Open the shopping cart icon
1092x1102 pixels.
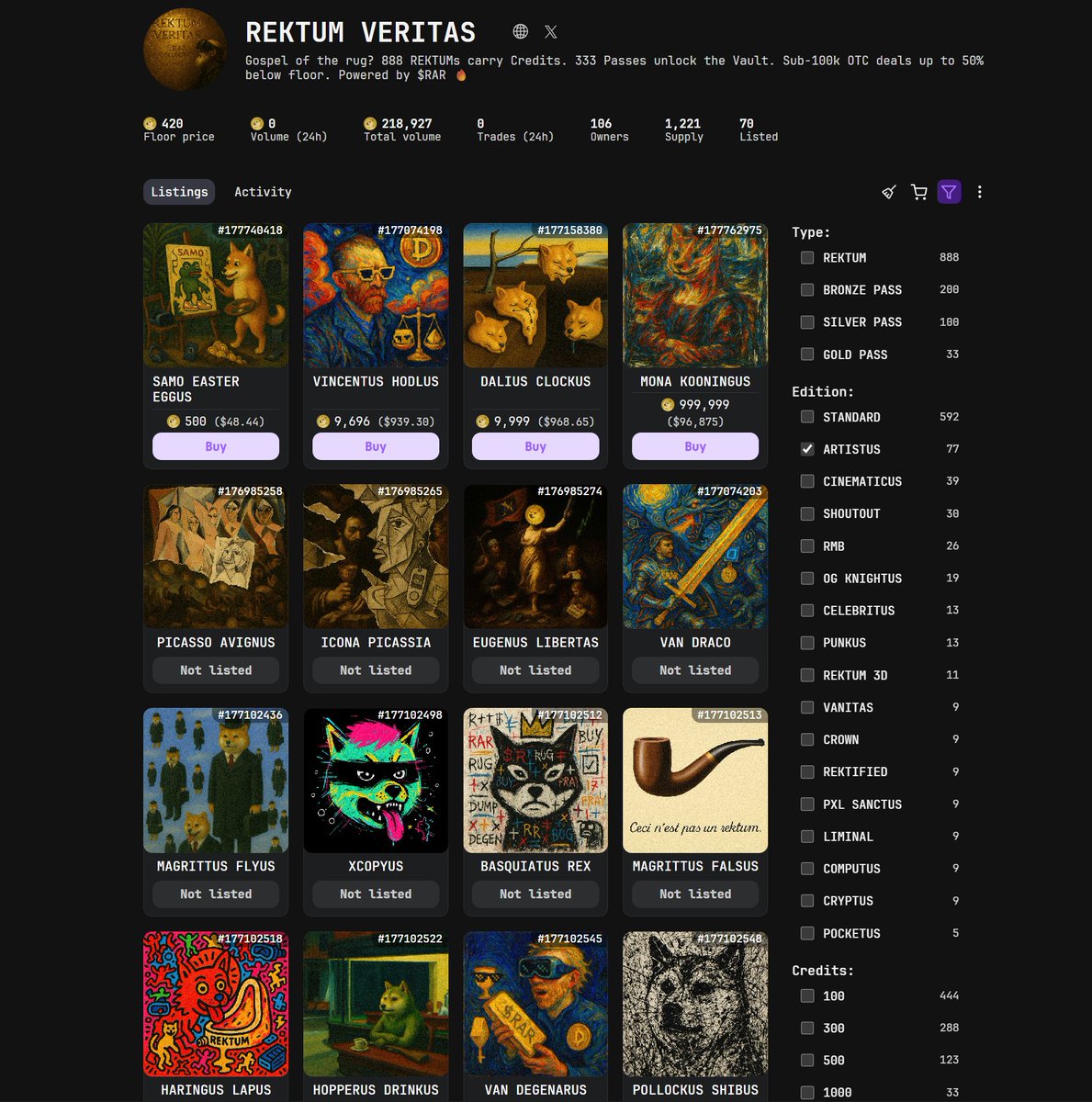point(918,192)
